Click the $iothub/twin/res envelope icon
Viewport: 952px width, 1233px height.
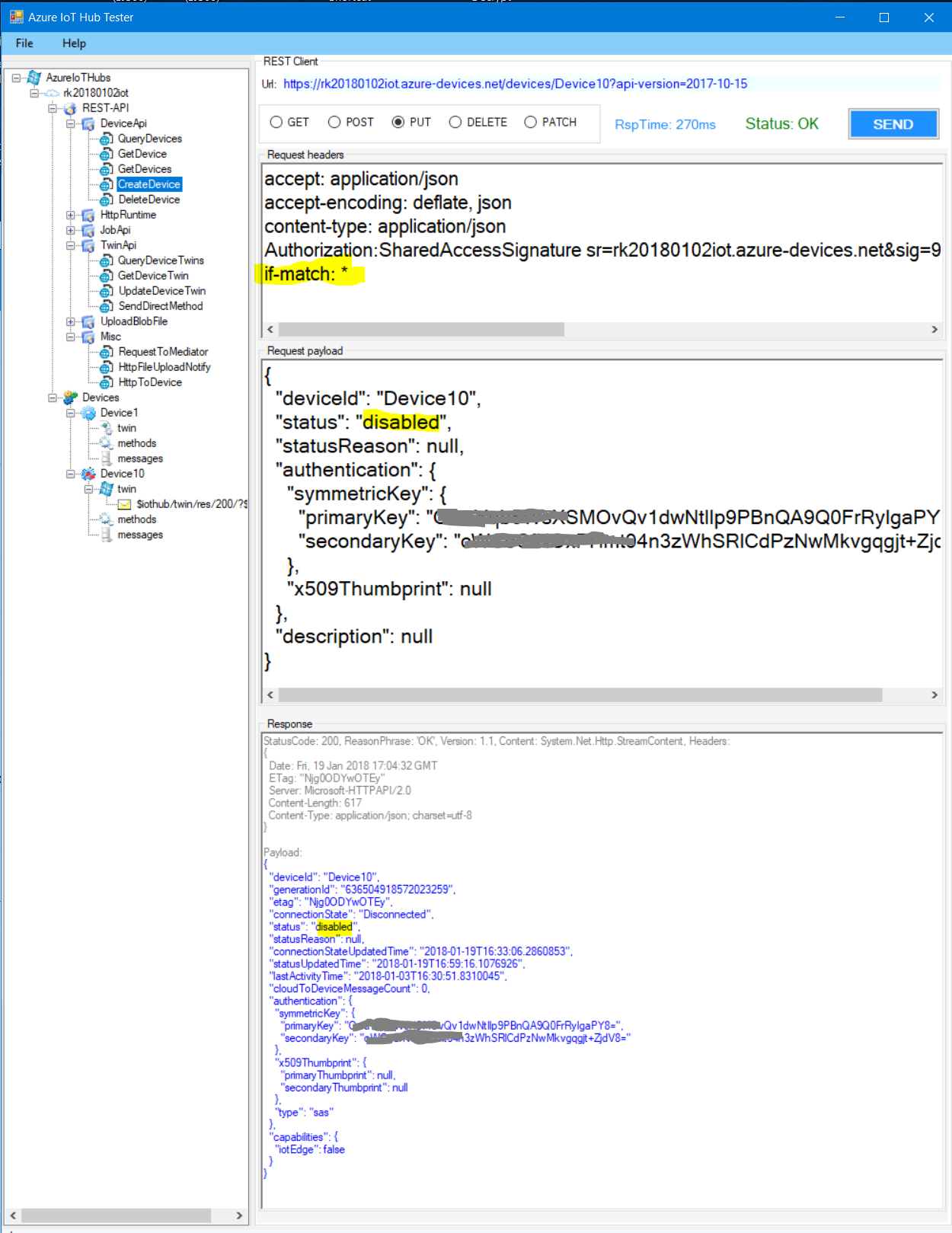(x=124, y=504)
